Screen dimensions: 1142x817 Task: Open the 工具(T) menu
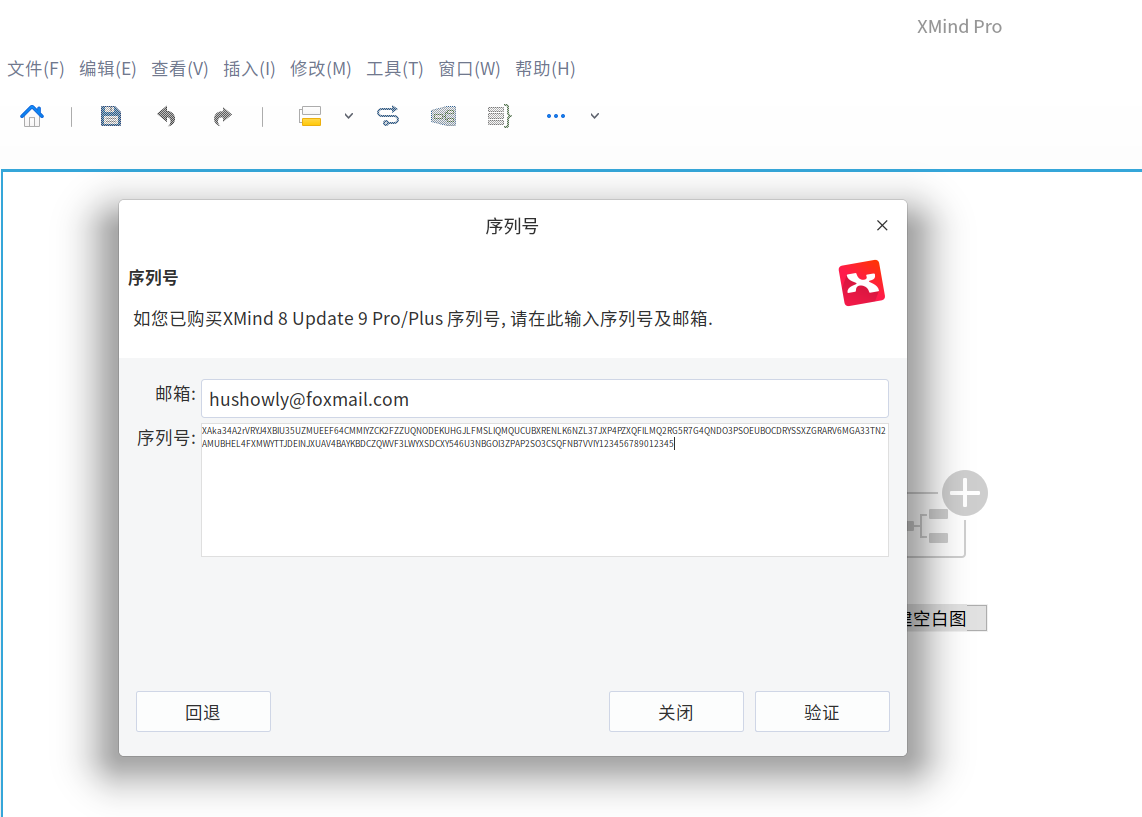(395, 69)
